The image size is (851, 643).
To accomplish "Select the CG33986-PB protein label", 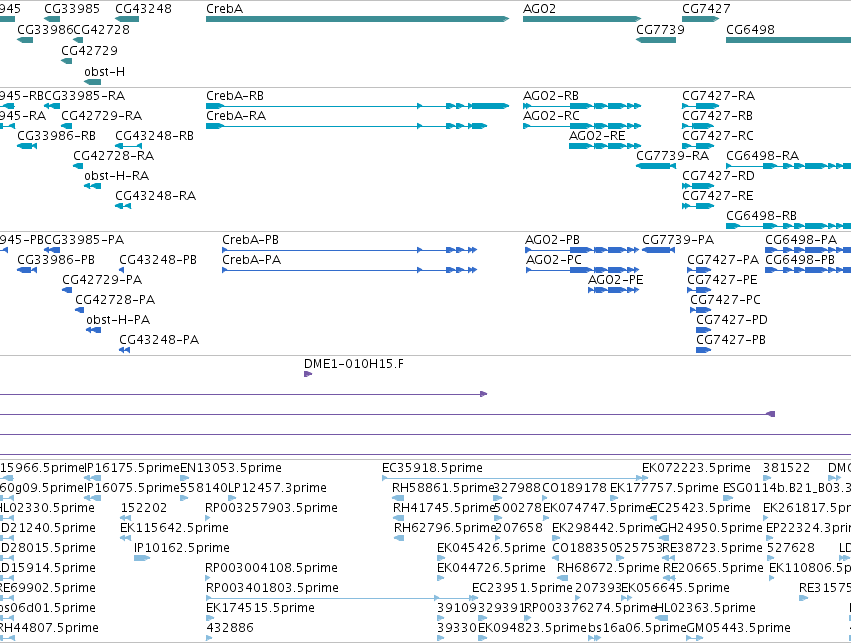I will 56,260.
